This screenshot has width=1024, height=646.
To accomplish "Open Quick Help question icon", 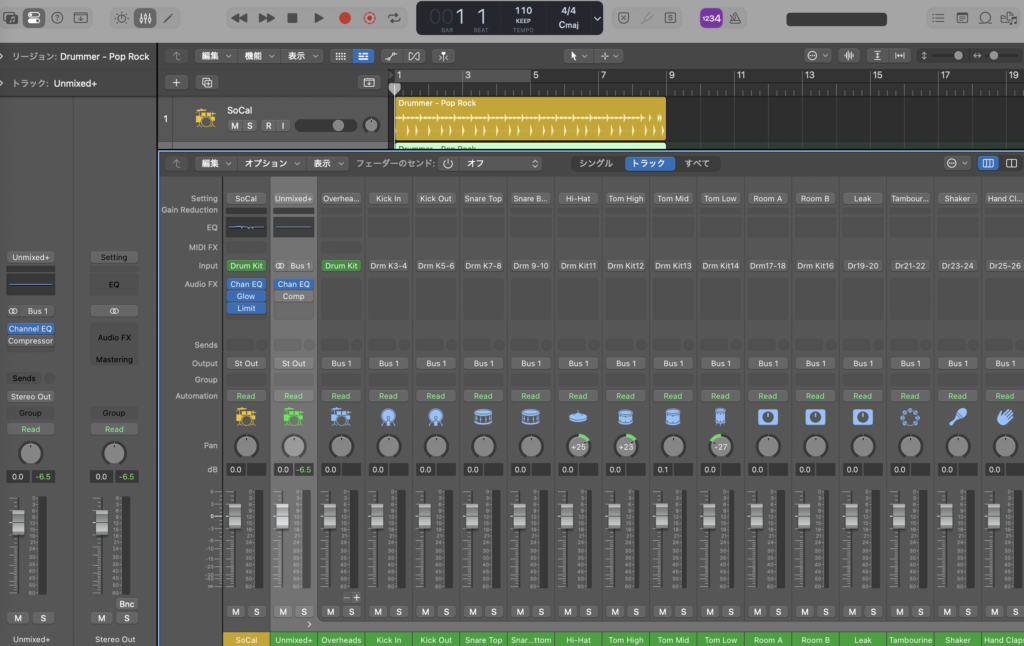I will pos(57,18).
